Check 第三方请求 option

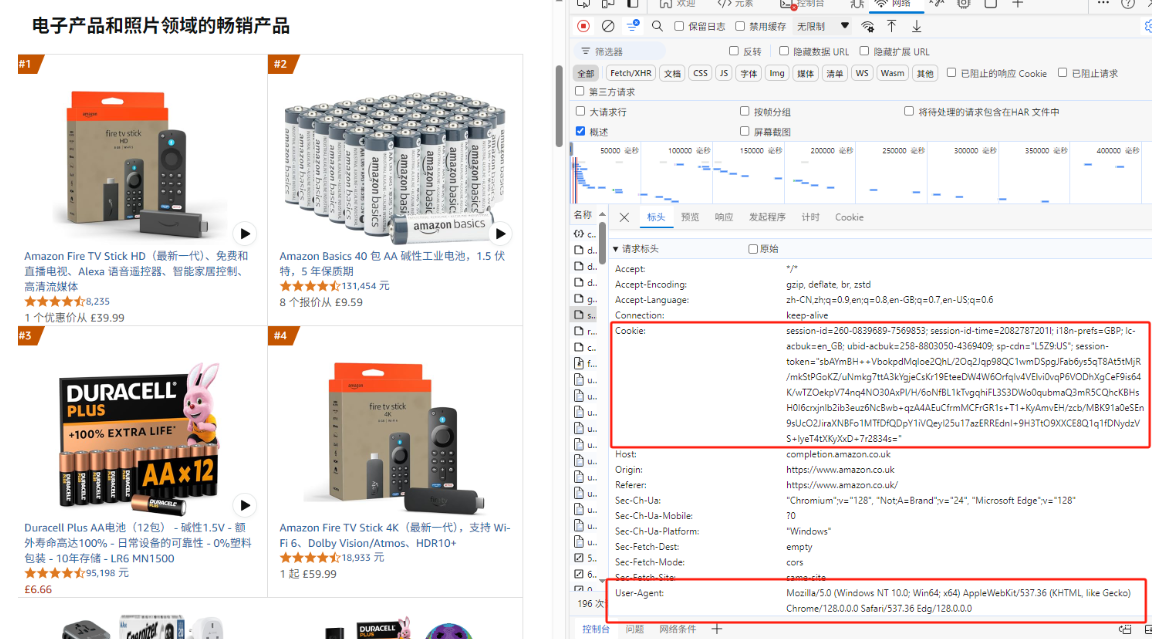coord(579,91)
